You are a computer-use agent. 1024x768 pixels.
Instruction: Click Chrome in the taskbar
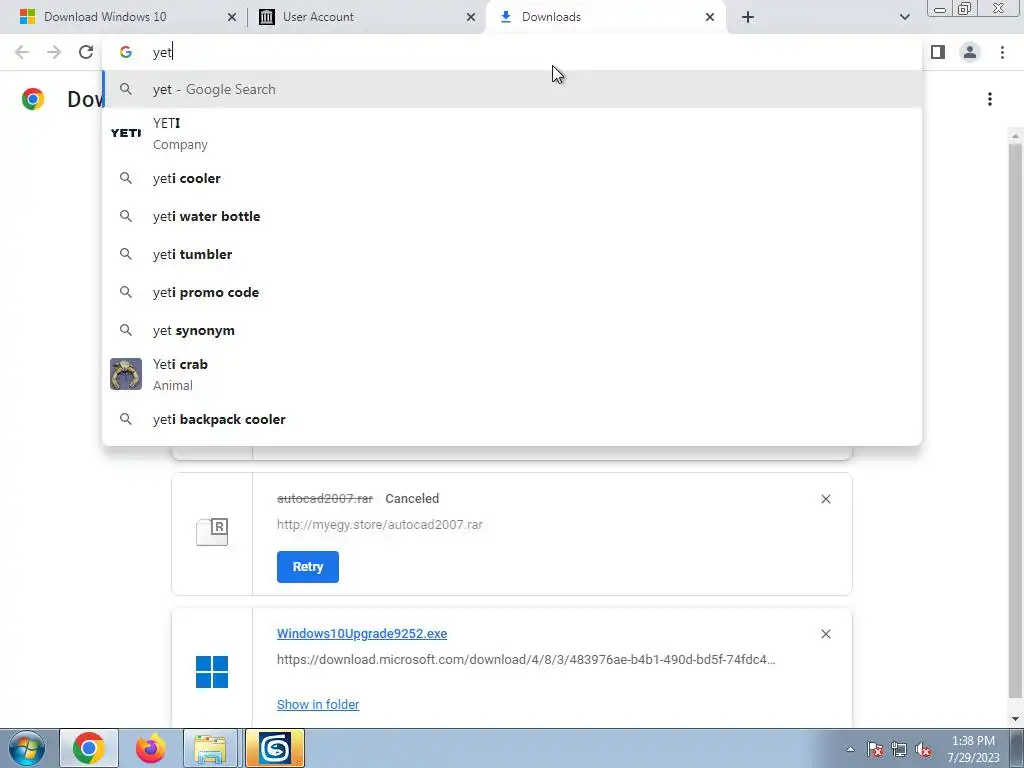[x=89, y=748]
